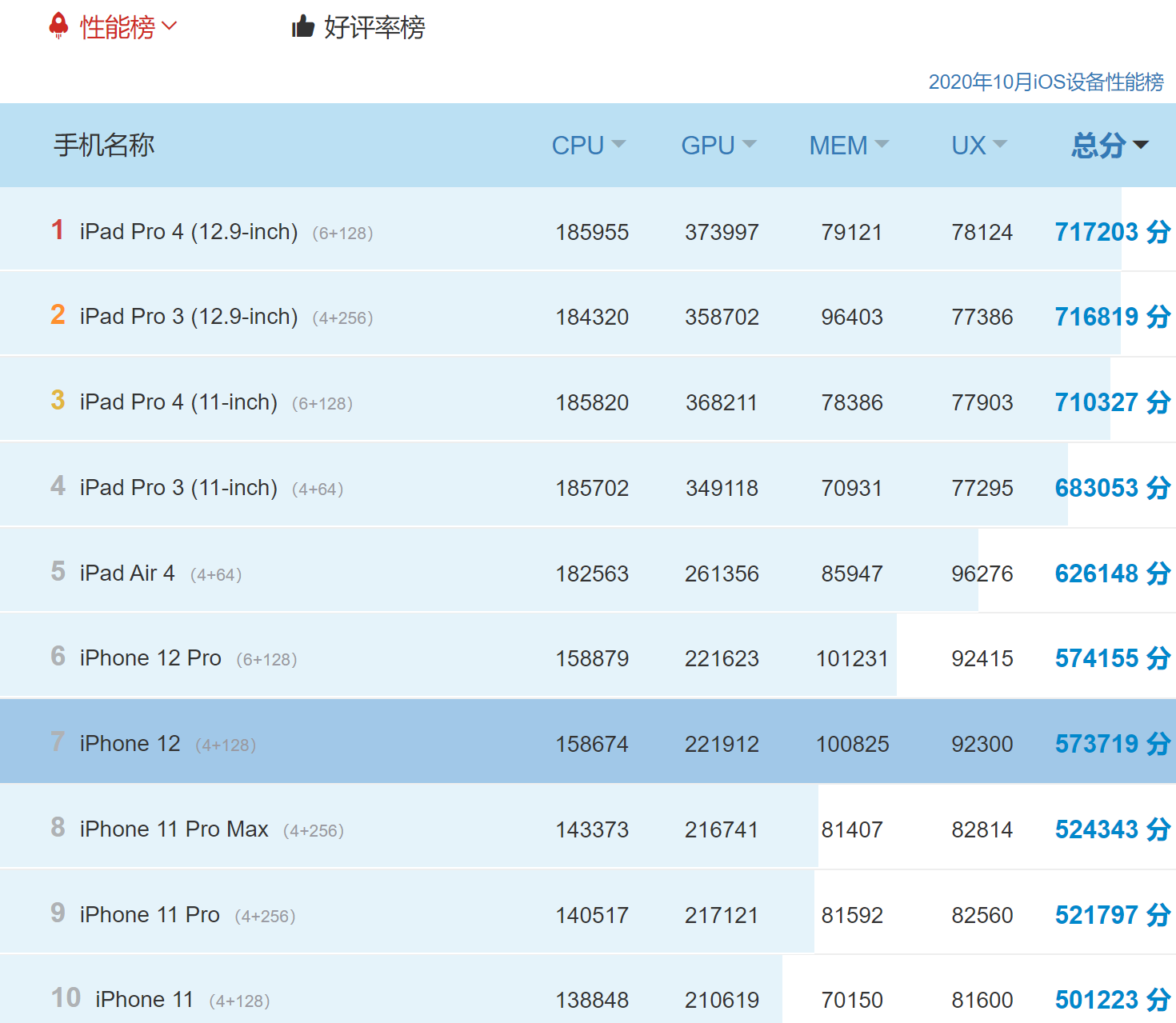Open the 2020年10月iOS设备性能榜 link

tap(1046, 81)
